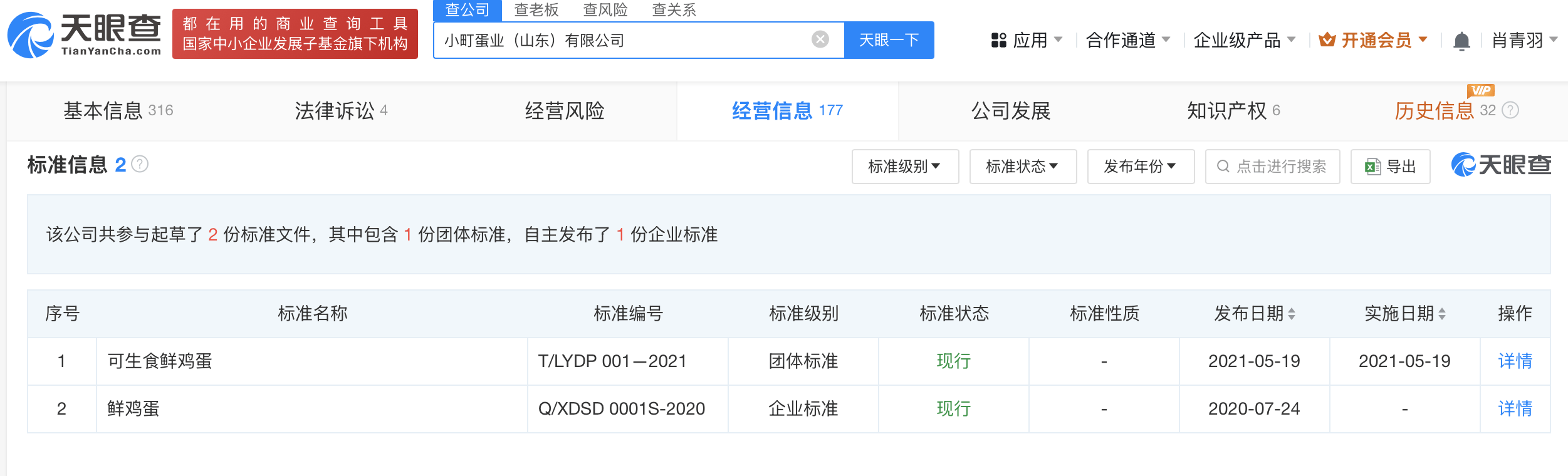Open the 经营风险 tab
The image size is (1568, 476).
[565, 111]
